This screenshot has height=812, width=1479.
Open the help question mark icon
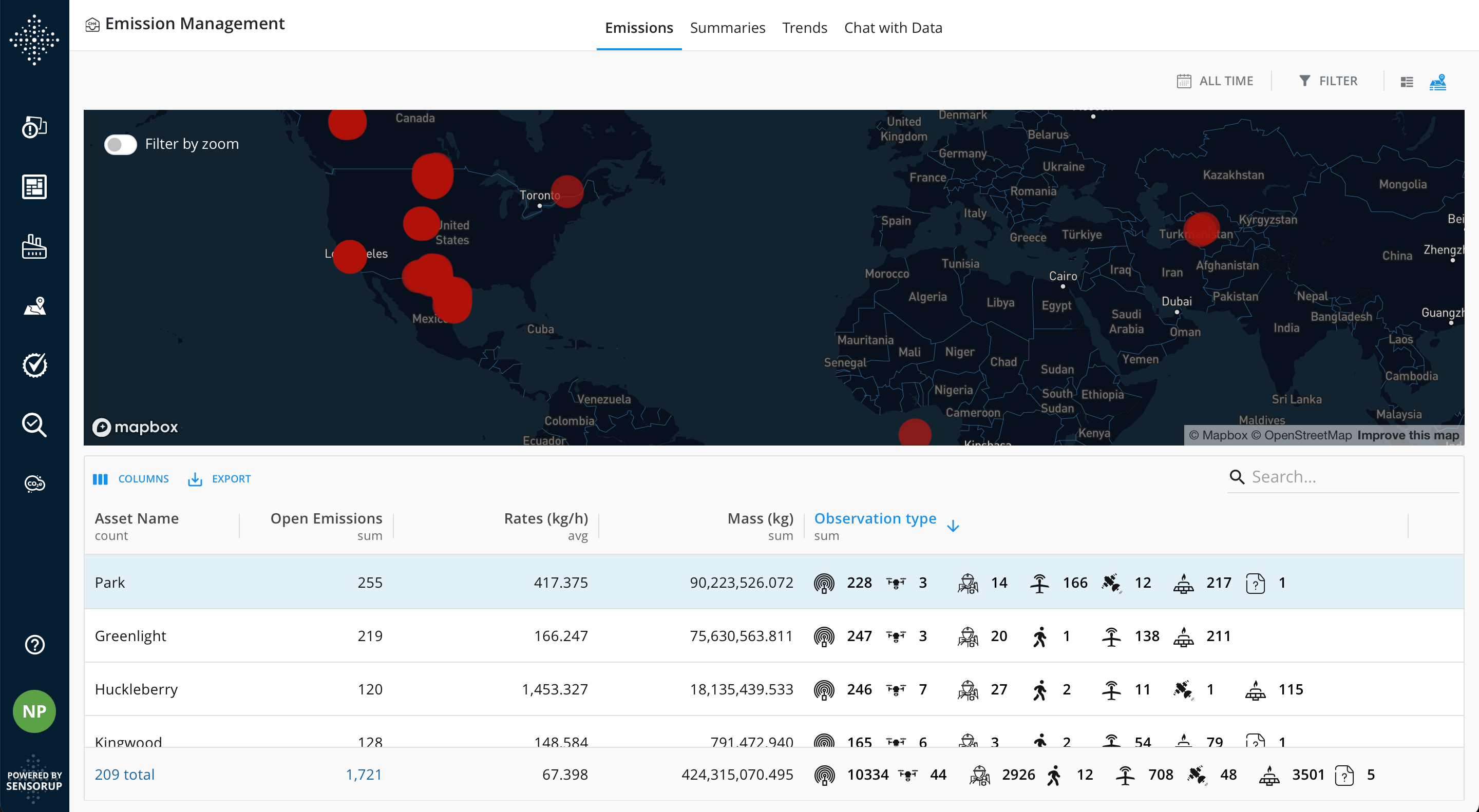click(x=34, y=645)
